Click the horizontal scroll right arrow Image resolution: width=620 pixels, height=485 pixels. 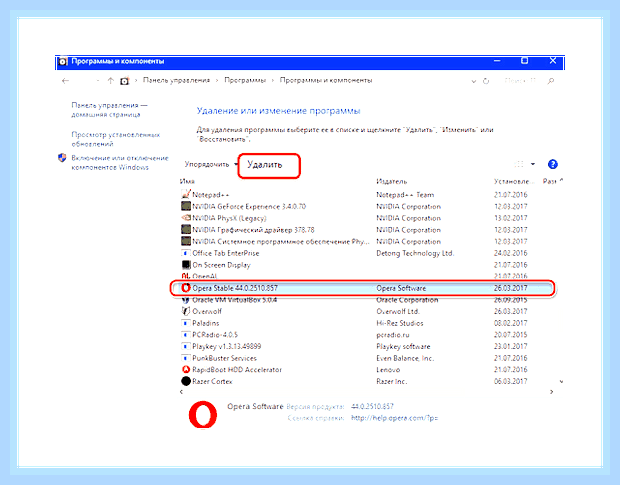(x=552, y=392)
